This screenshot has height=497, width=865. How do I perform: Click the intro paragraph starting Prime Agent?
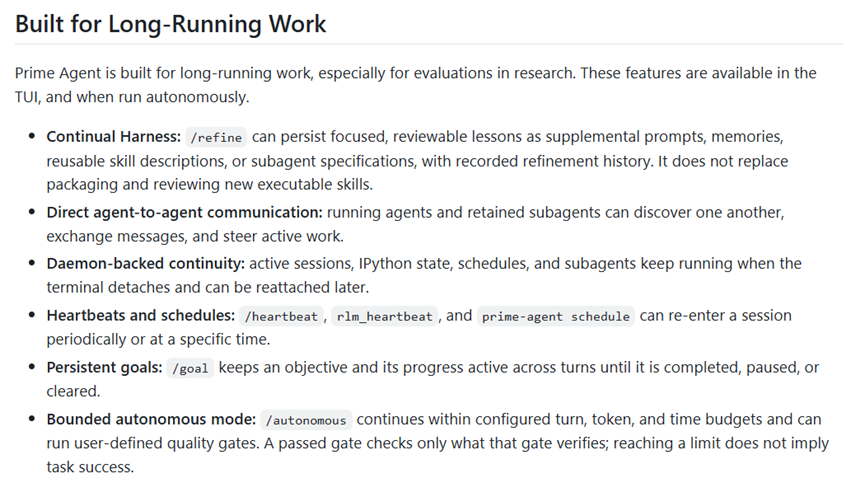[415, 85]
